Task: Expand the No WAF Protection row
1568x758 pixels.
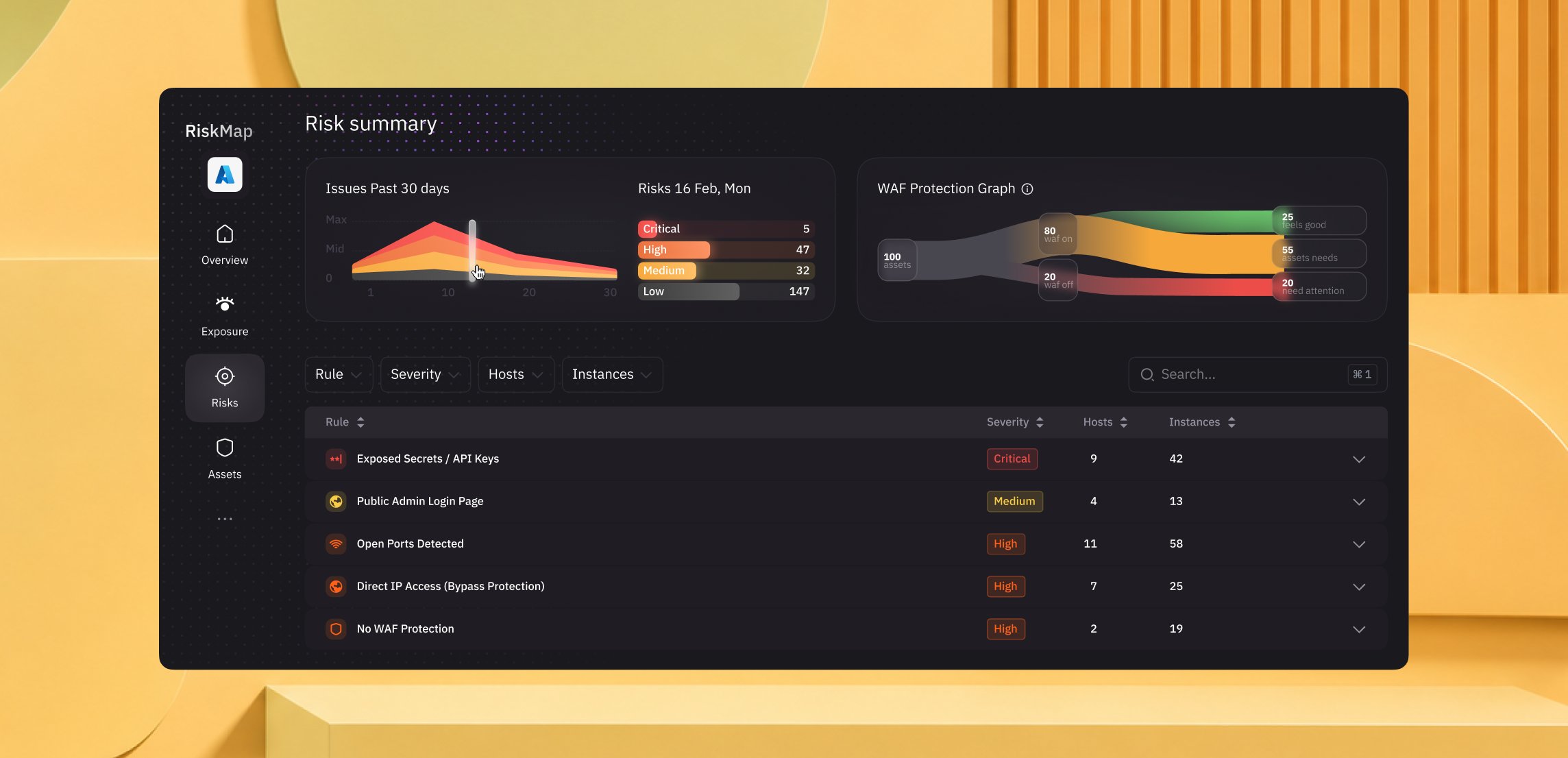Action: point(1359,630)
